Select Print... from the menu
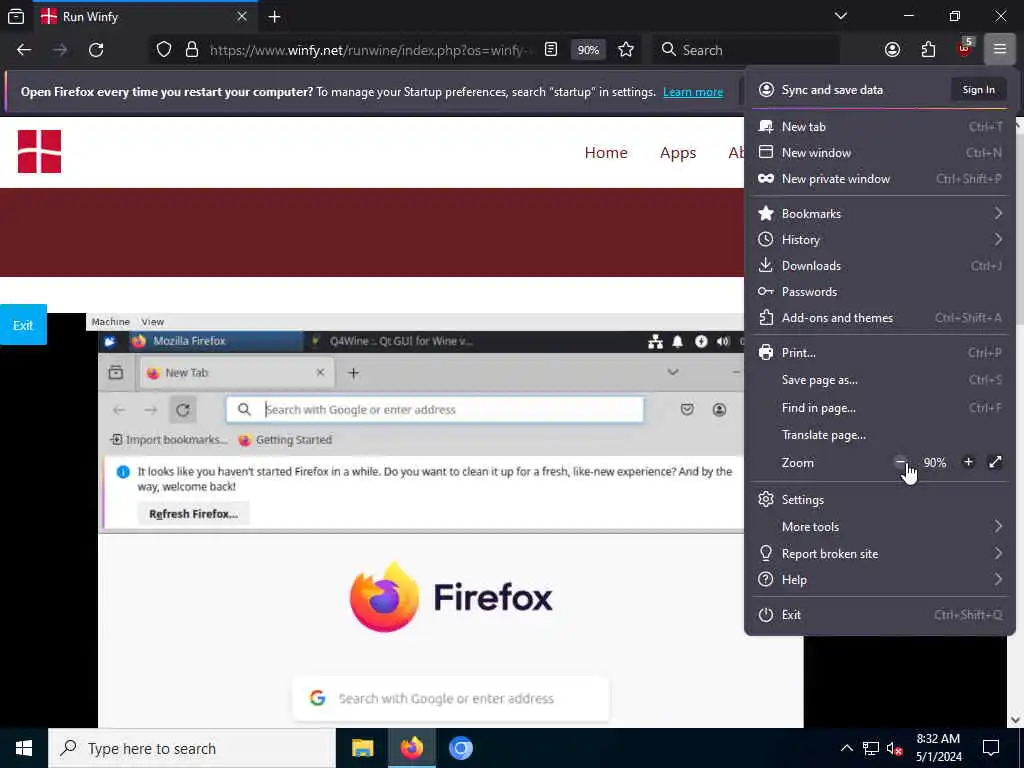The image size is (1024, 768). coord(880,353)
